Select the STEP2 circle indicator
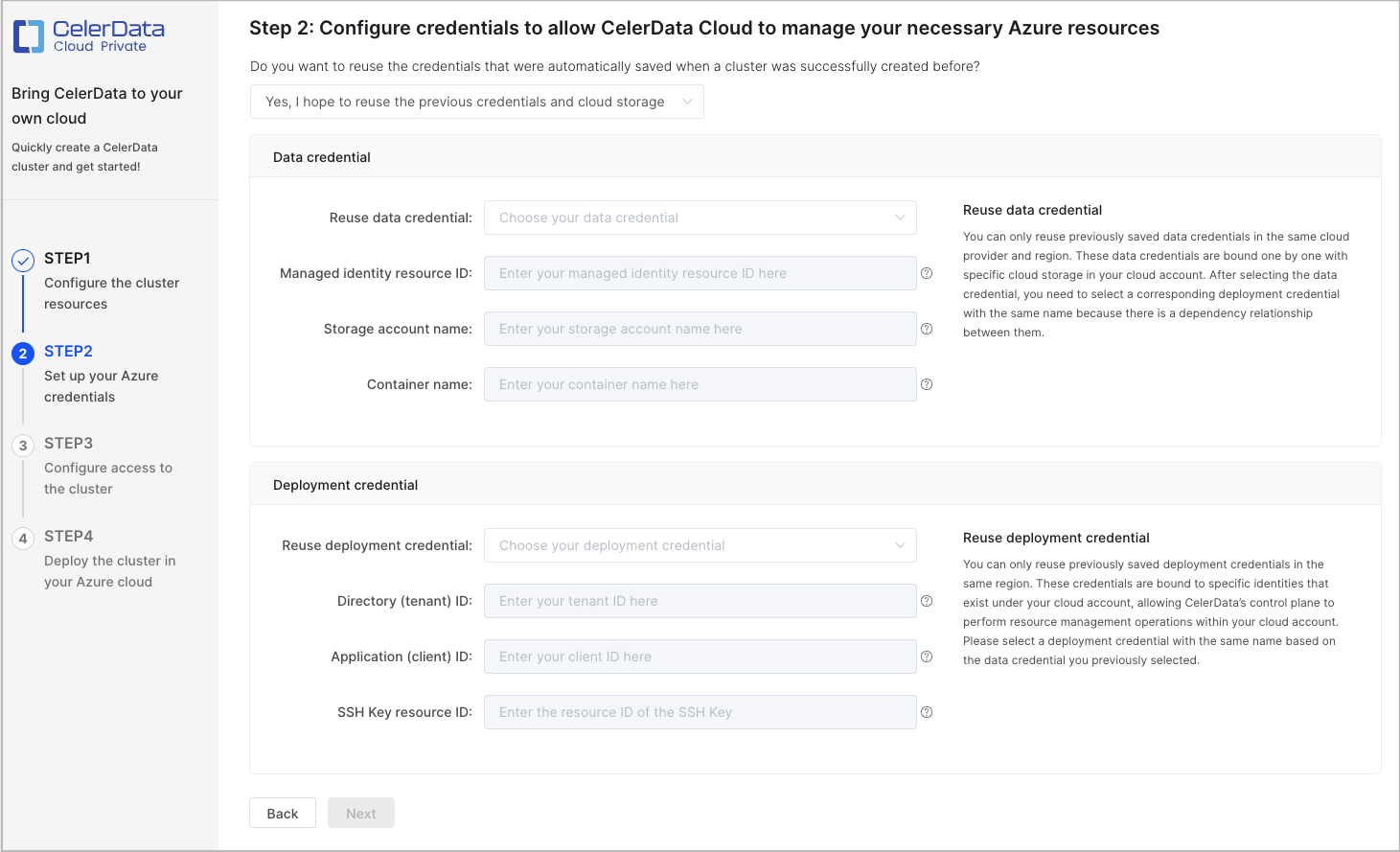 (22, 351)
